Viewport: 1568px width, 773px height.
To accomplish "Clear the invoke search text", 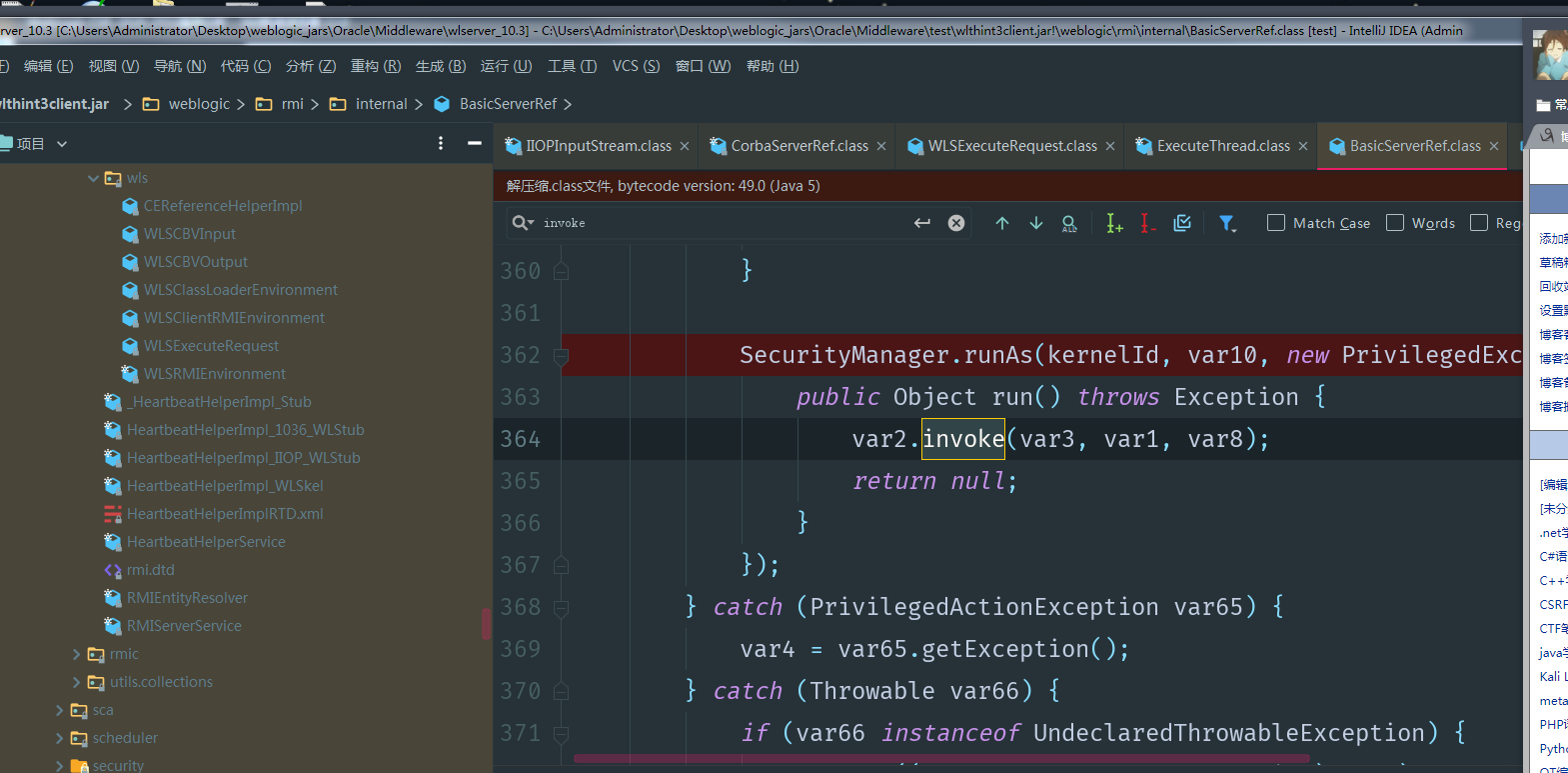I will click(956, 223).
